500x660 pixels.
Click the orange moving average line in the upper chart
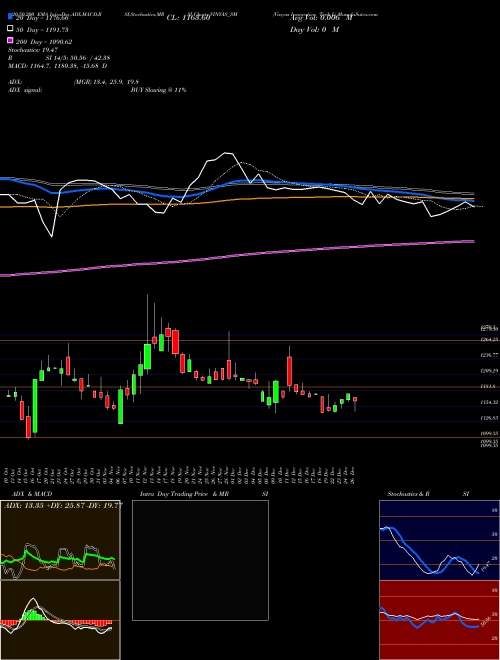(x=237, y=200)
